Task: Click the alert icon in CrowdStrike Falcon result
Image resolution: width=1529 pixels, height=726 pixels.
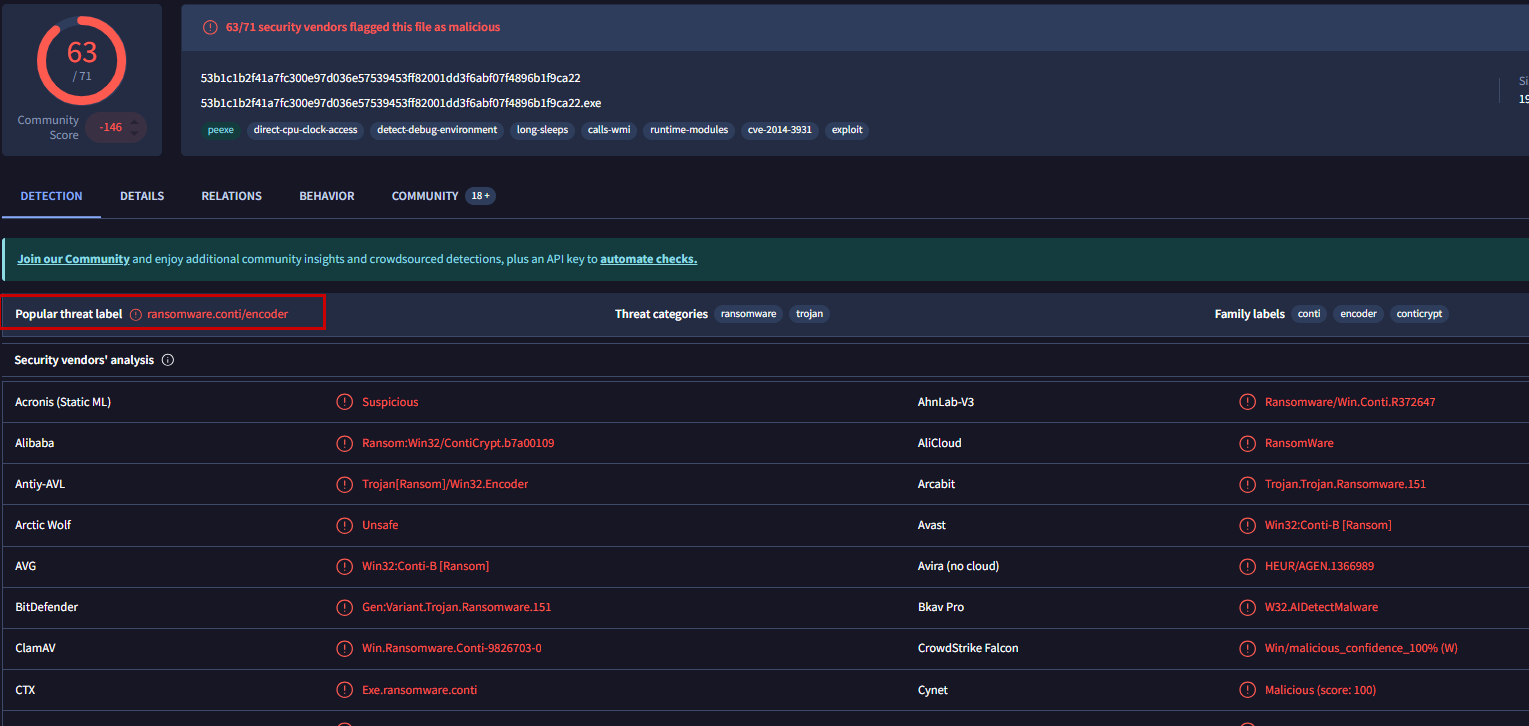Action: (1247, 648)
